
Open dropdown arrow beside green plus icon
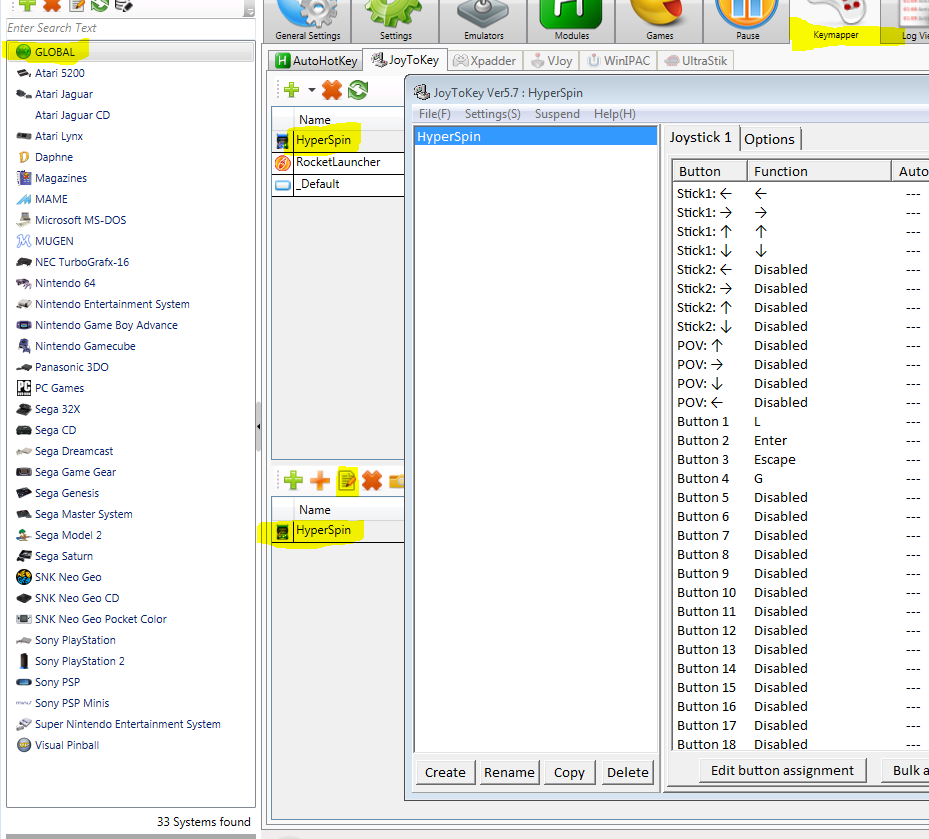[x=311, y=91]
